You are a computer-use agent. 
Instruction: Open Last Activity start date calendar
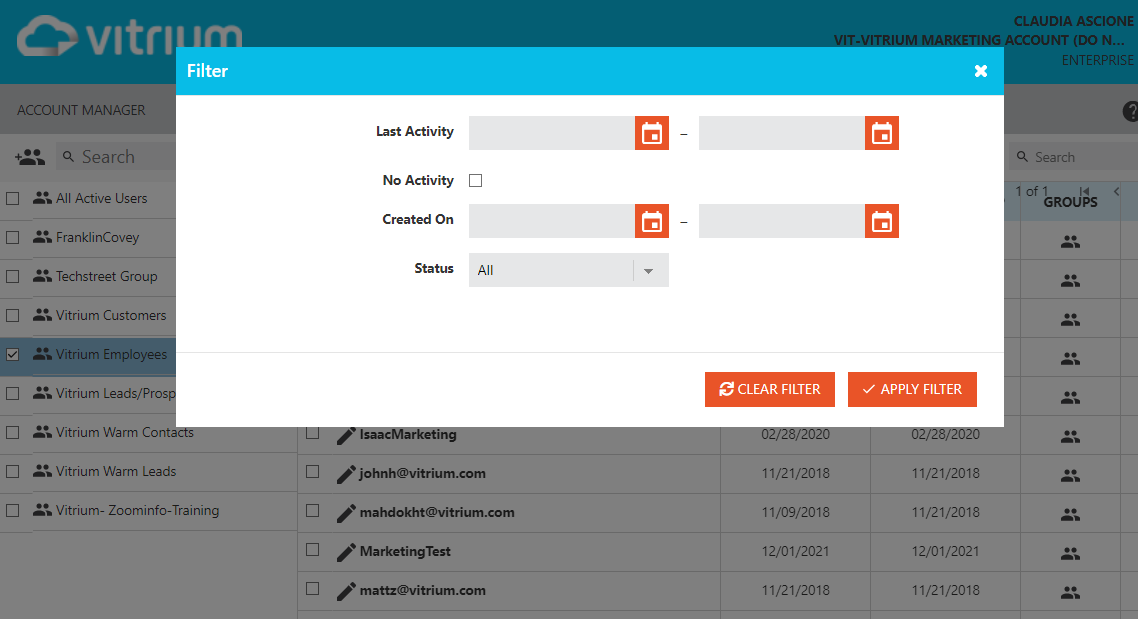click(652, 134)
